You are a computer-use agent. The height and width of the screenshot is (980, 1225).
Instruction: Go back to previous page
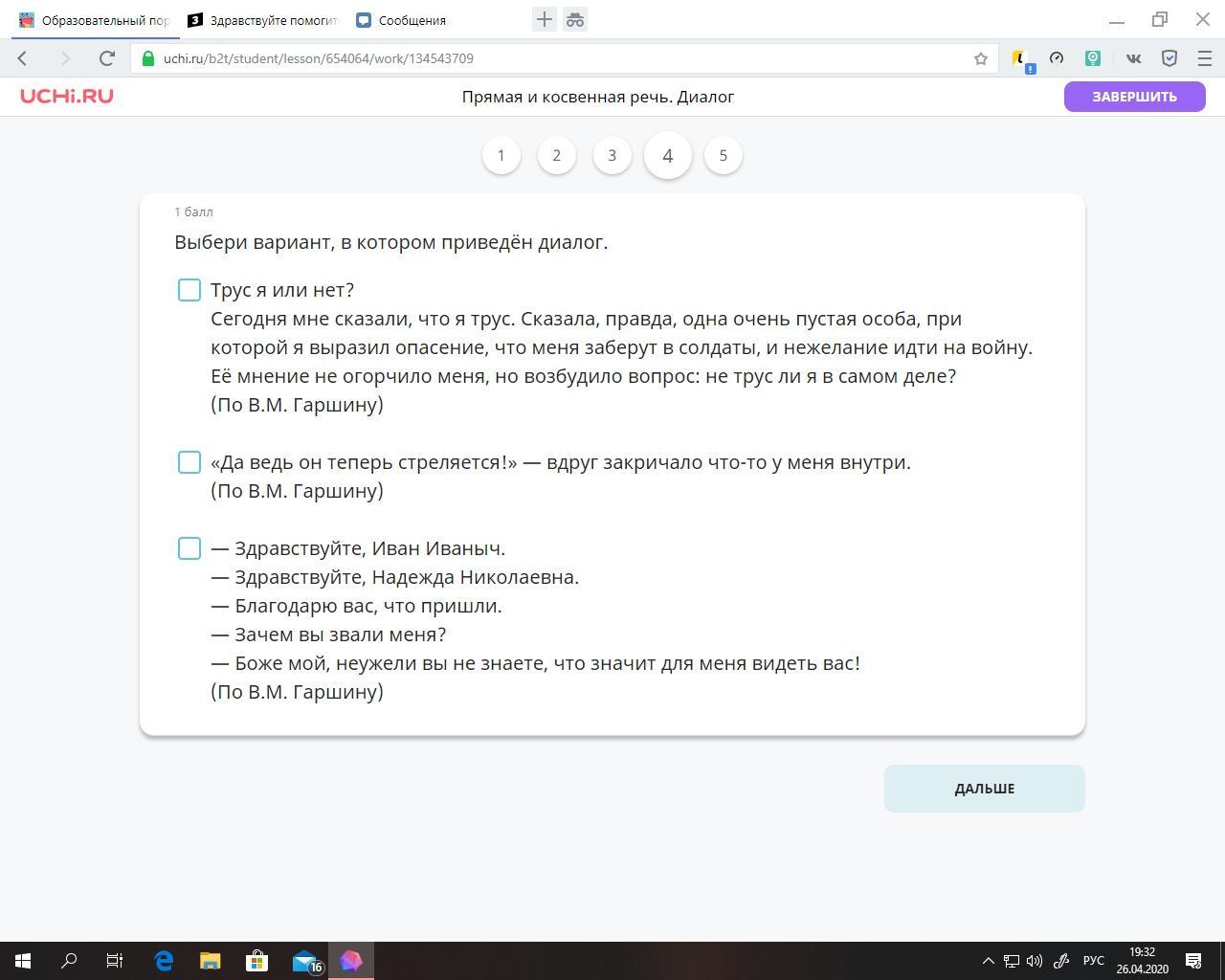[x=23, y=58]
